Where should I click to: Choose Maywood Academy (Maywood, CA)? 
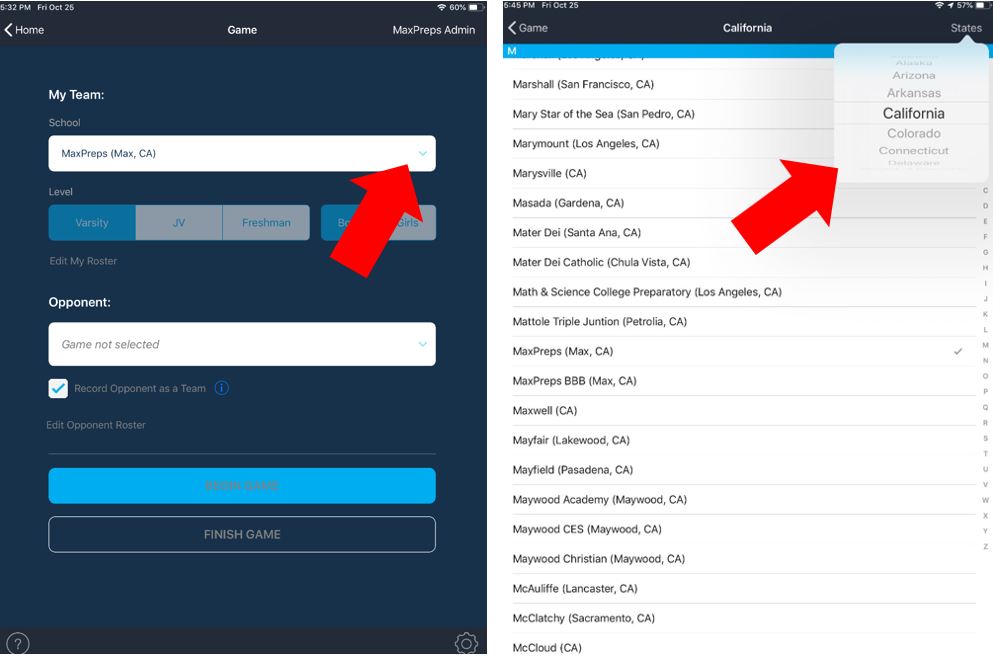coord(742,500)
